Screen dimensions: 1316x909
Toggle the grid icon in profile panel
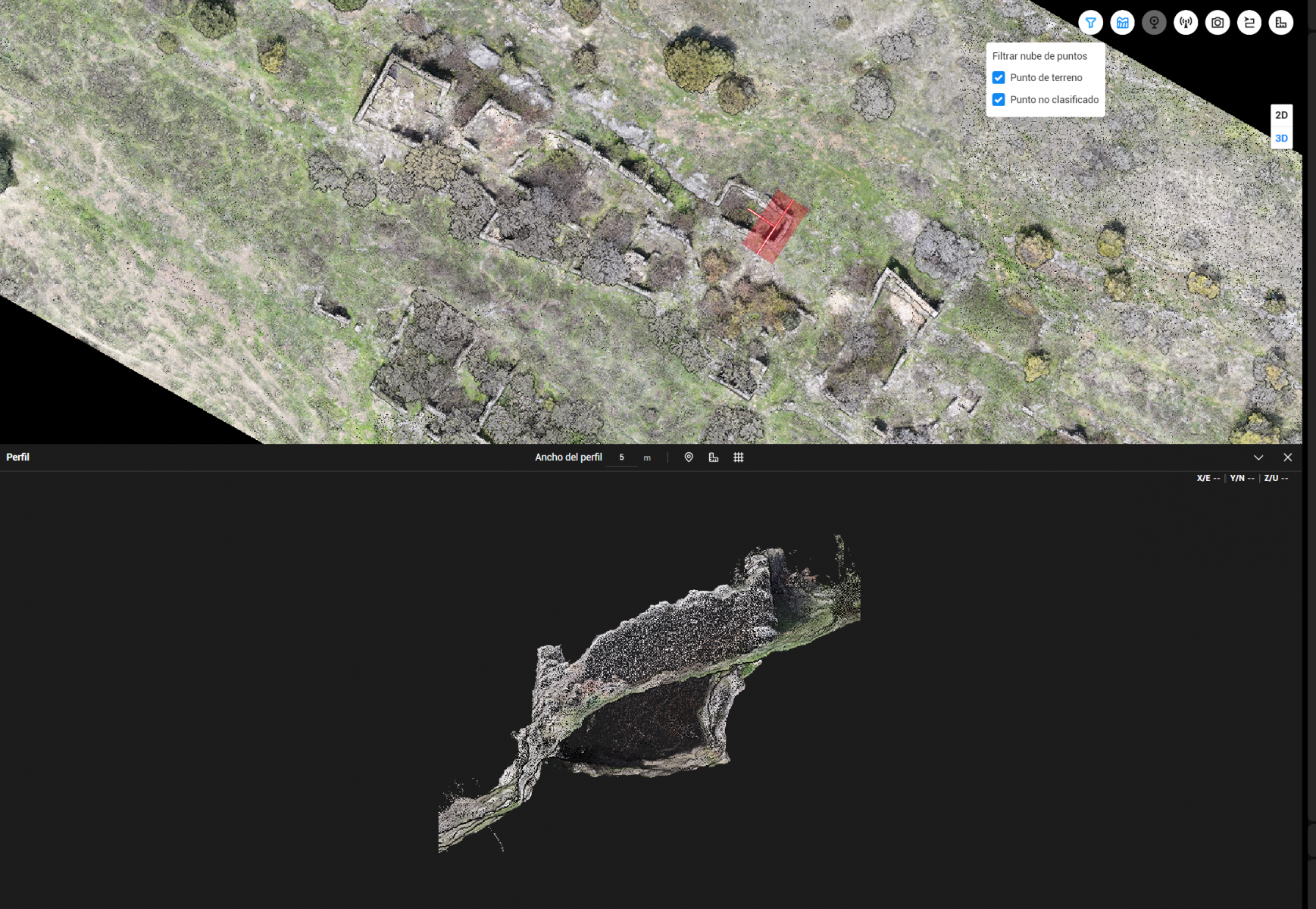pyautogui.click(x=739, y=458)
